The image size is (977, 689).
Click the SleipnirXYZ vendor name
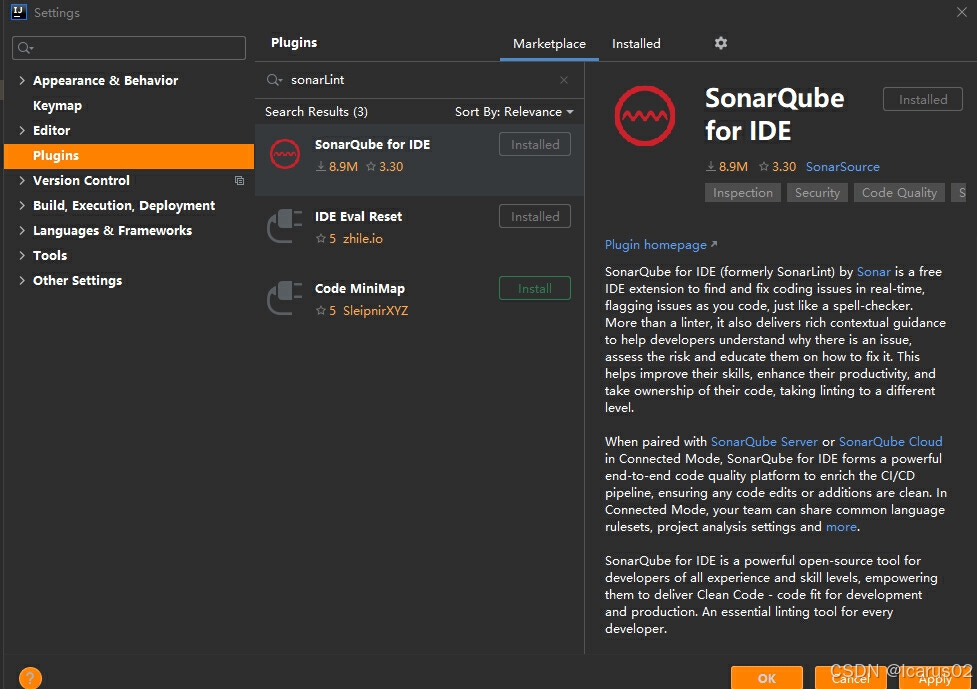pyautogui.click(x=375, y=311)
